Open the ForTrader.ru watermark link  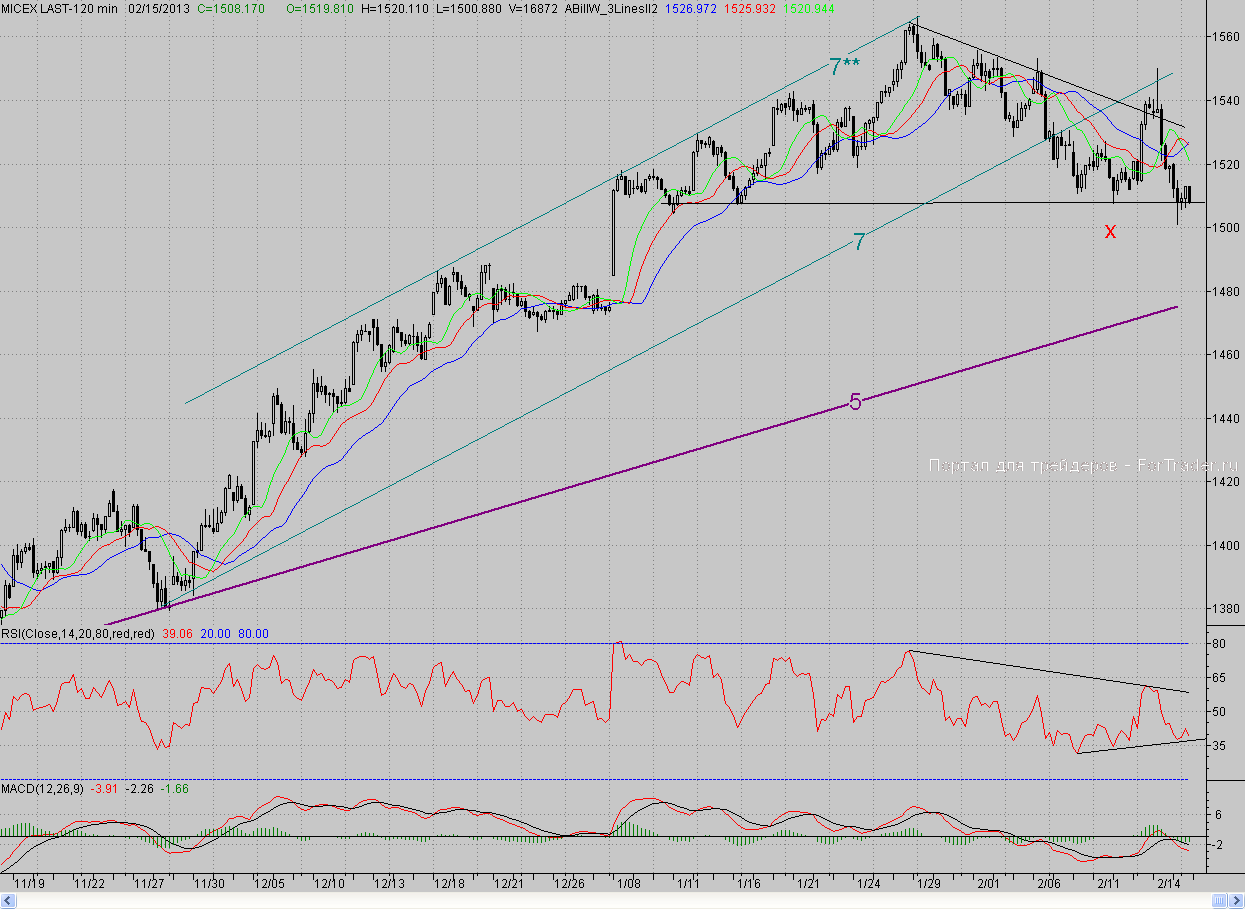click(1083, 465)
